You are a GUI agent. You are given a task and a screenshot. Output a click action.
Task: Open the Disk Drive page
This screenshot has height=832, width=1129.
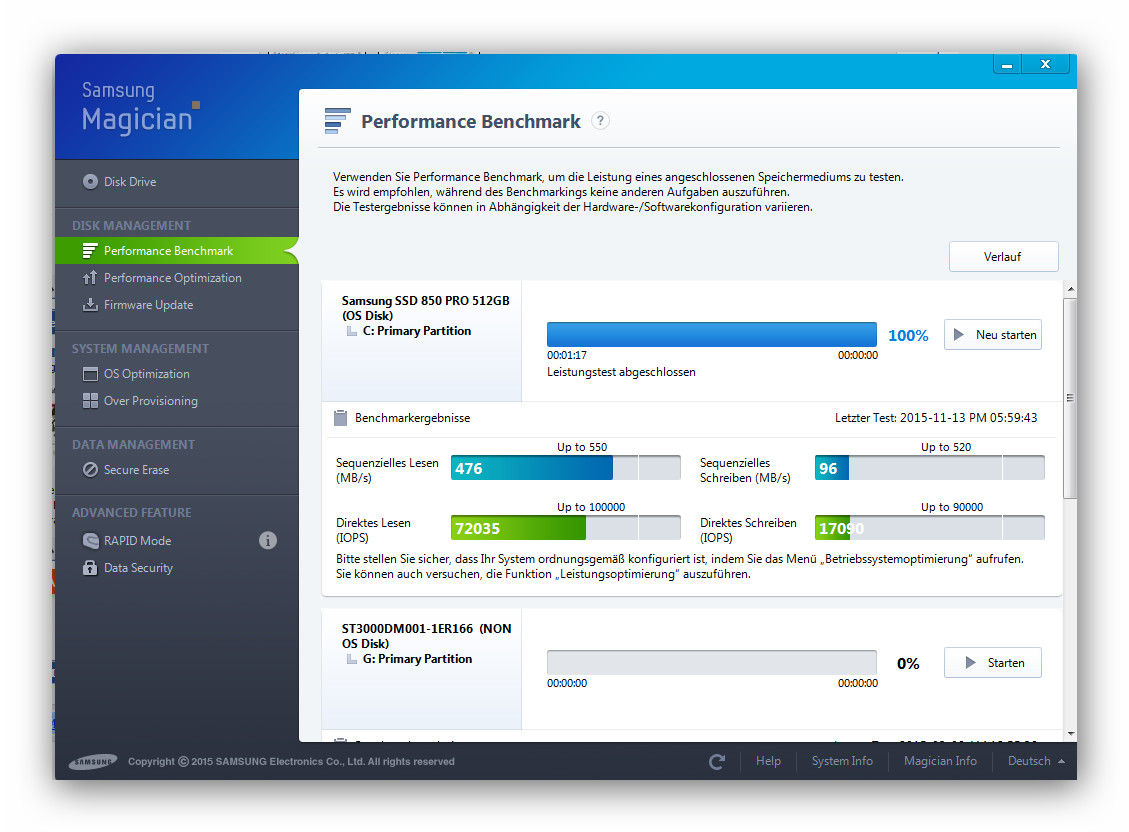click(130, 181)
